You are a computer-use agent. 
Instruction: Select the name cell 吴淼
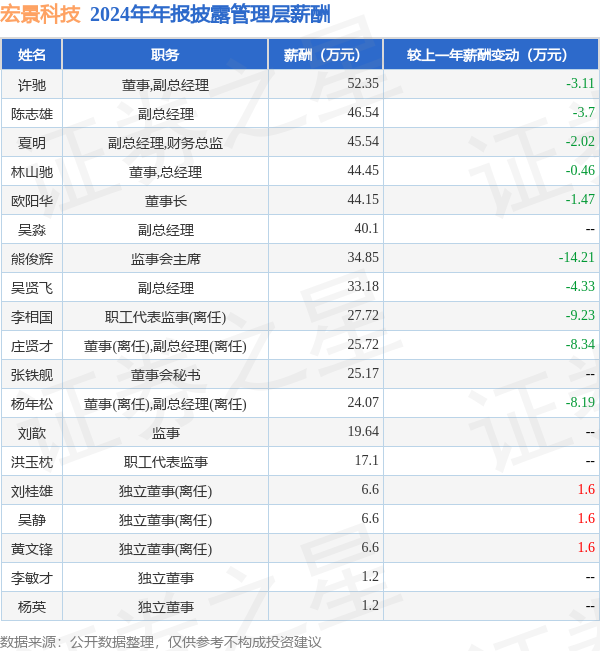pos(32,230)
